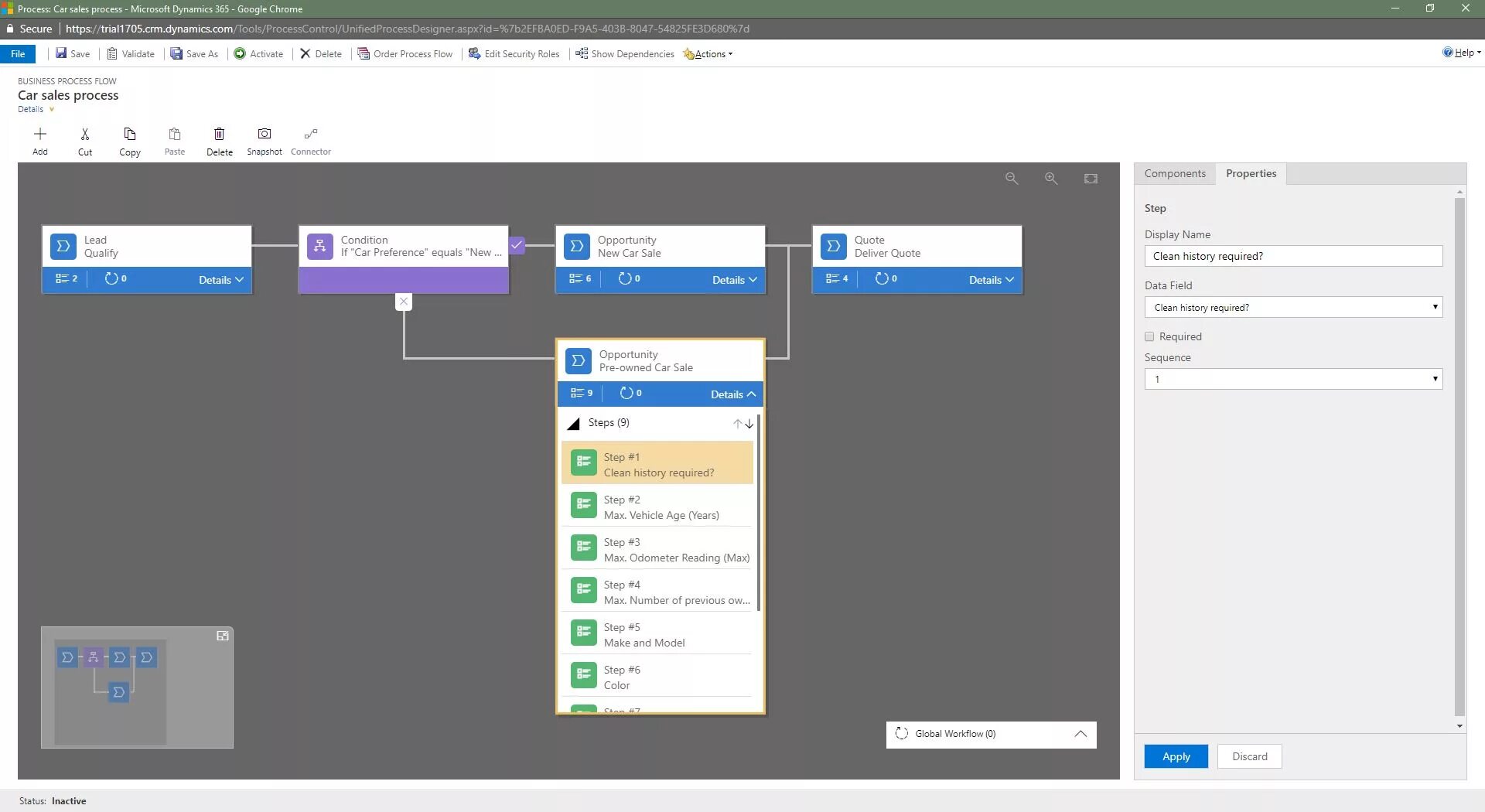Collapse the Steps (9) triangle

coord(574,423)
